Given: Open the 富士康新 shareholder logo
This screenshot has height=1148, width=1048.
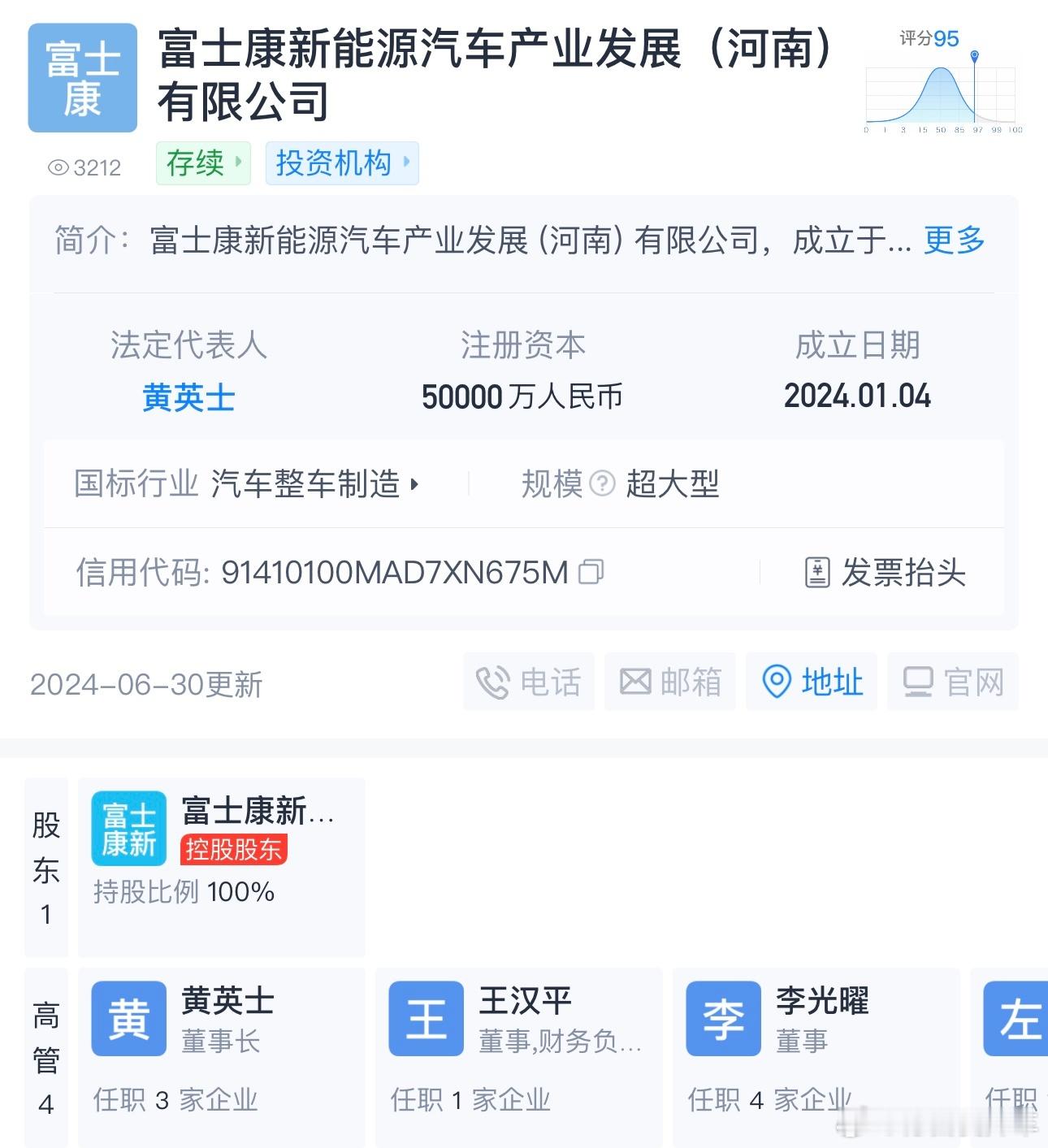Looking at the screenshot, I should [x=128, y=828].
